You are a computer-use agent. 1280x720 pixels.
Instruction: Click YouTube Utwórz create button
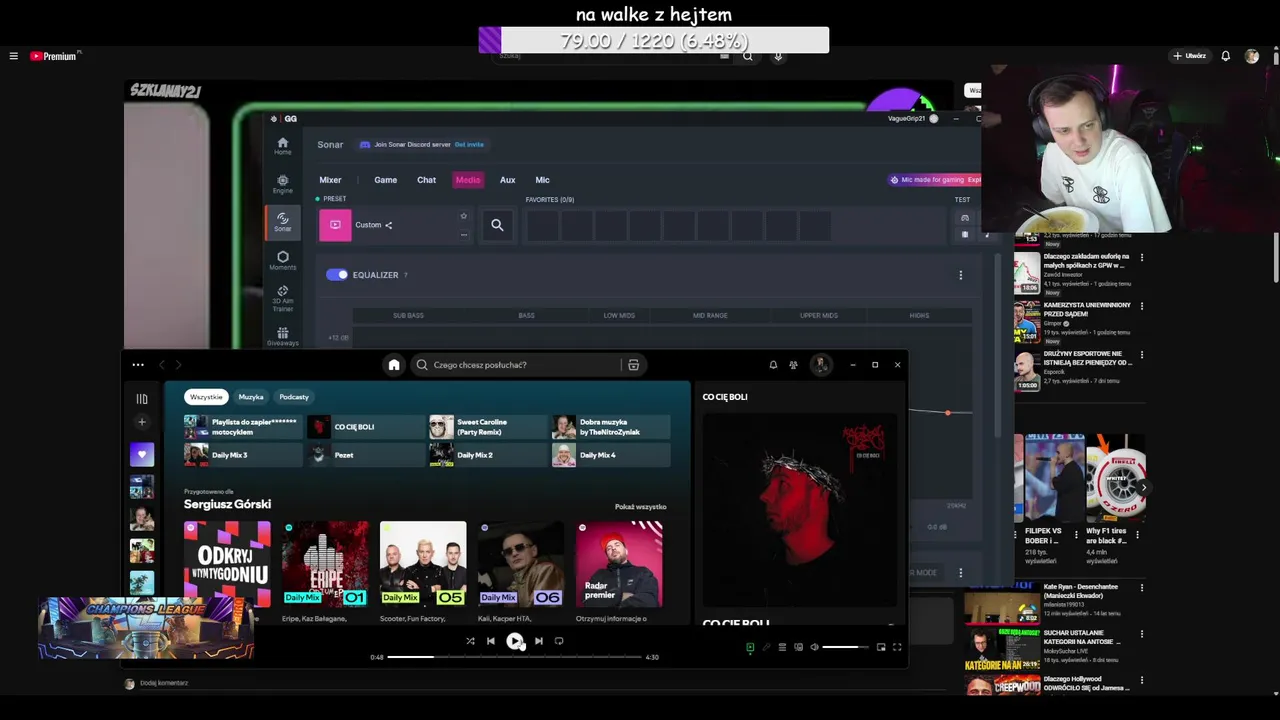pyautogui.click(x=1189, y=56)
